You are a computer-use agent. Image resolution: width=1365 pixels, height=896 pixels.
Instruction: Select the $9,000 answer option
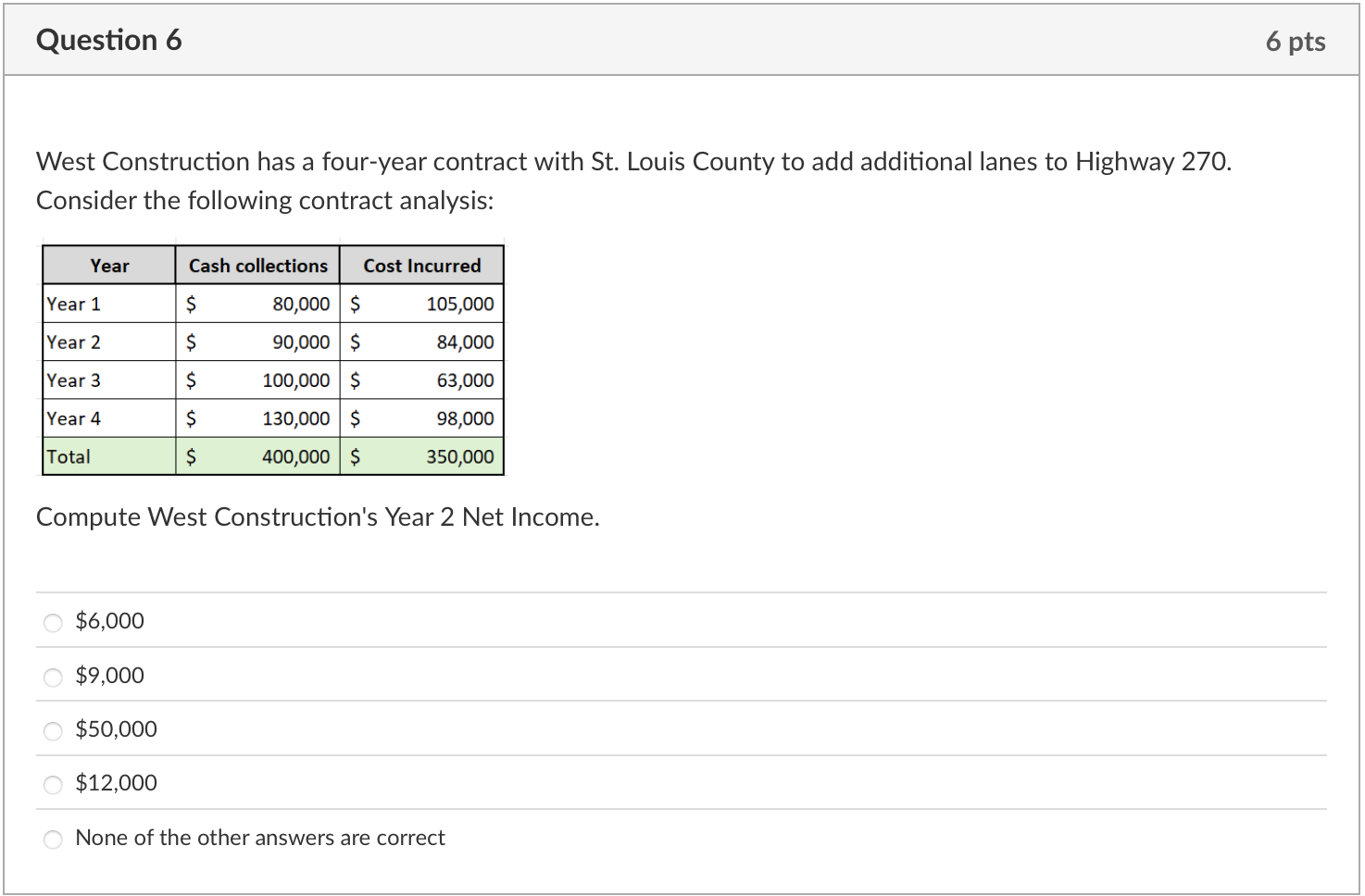click(x=54, y=678)
